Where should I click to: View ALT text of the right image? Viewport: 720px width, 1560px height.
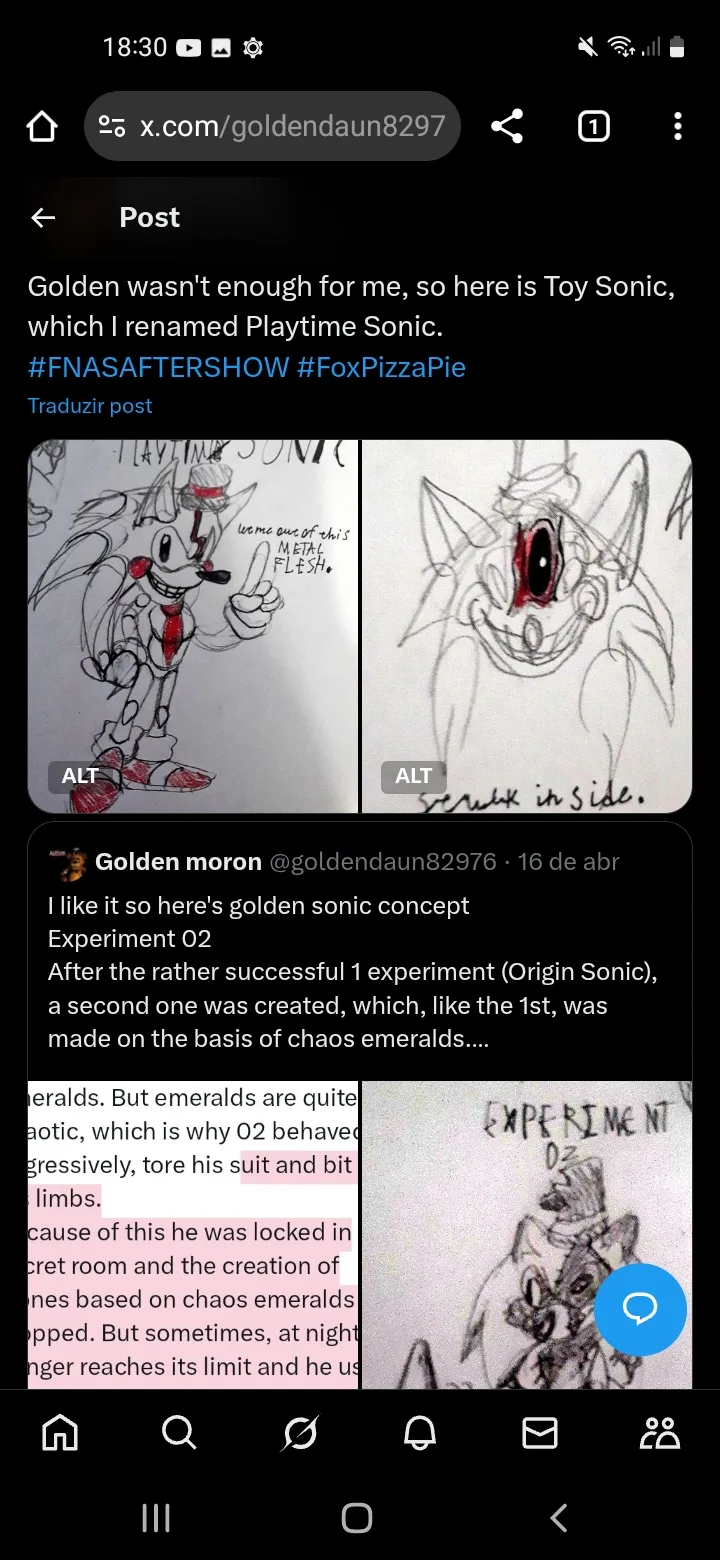click(413, 776)
